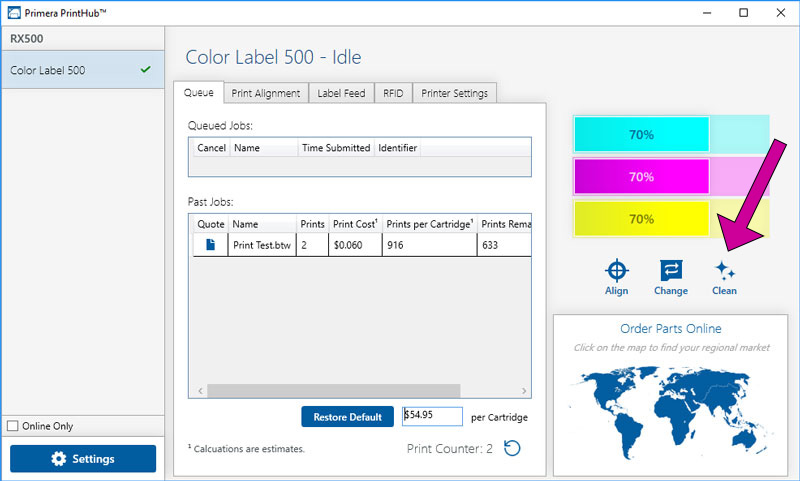Click the Prints per Cartridge column header
This screenshot has width=800, height=481.
tap(430, 224)
